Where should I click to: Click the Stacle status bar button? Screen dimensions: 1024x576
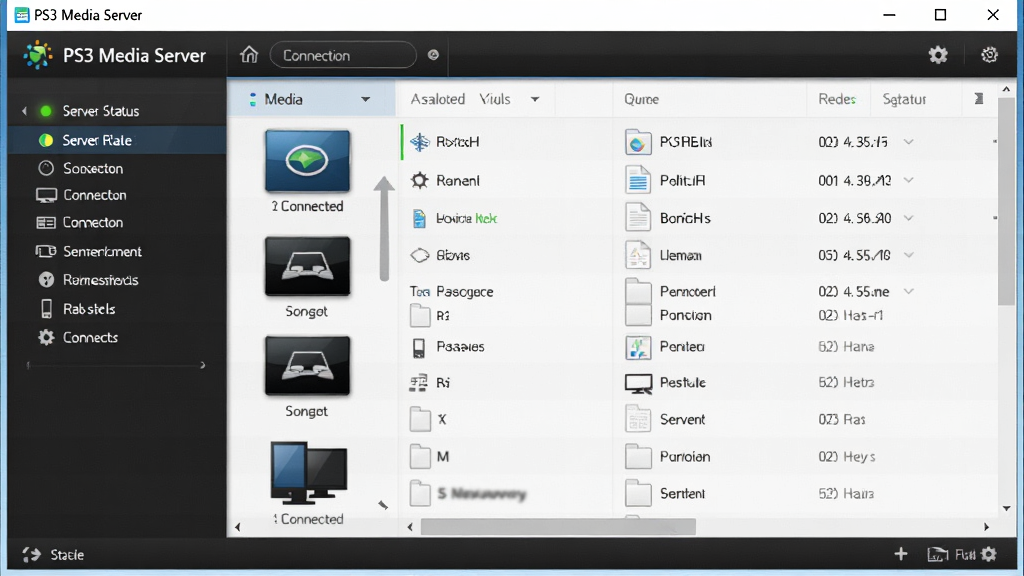tap(54, 555)
